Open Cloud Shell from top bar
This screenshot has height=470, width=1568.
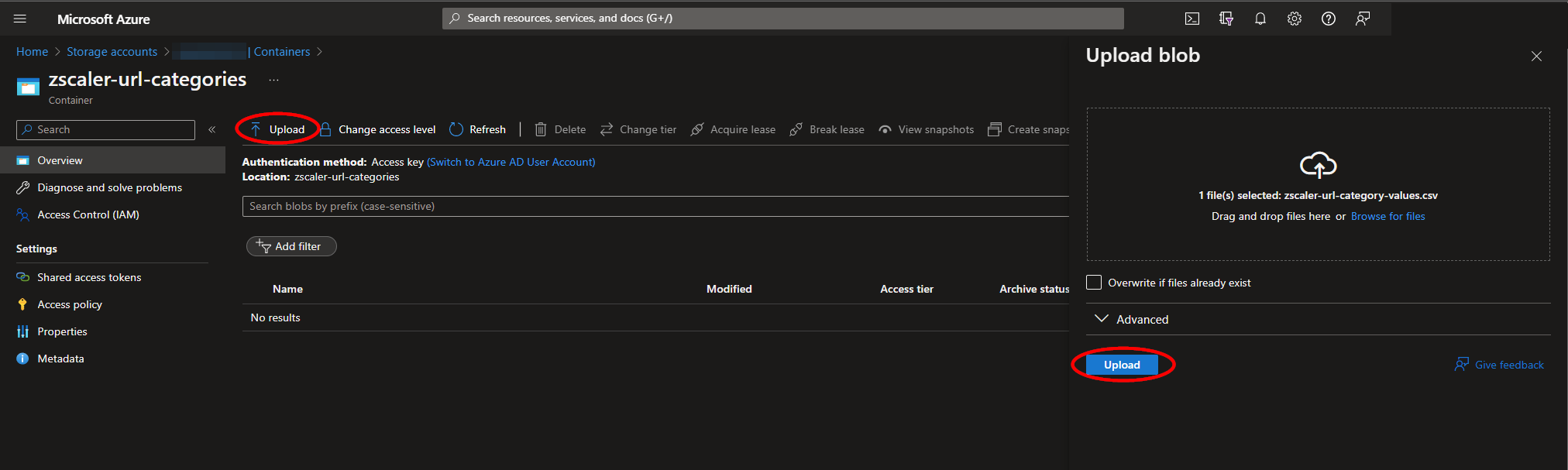coord(1192,19)
